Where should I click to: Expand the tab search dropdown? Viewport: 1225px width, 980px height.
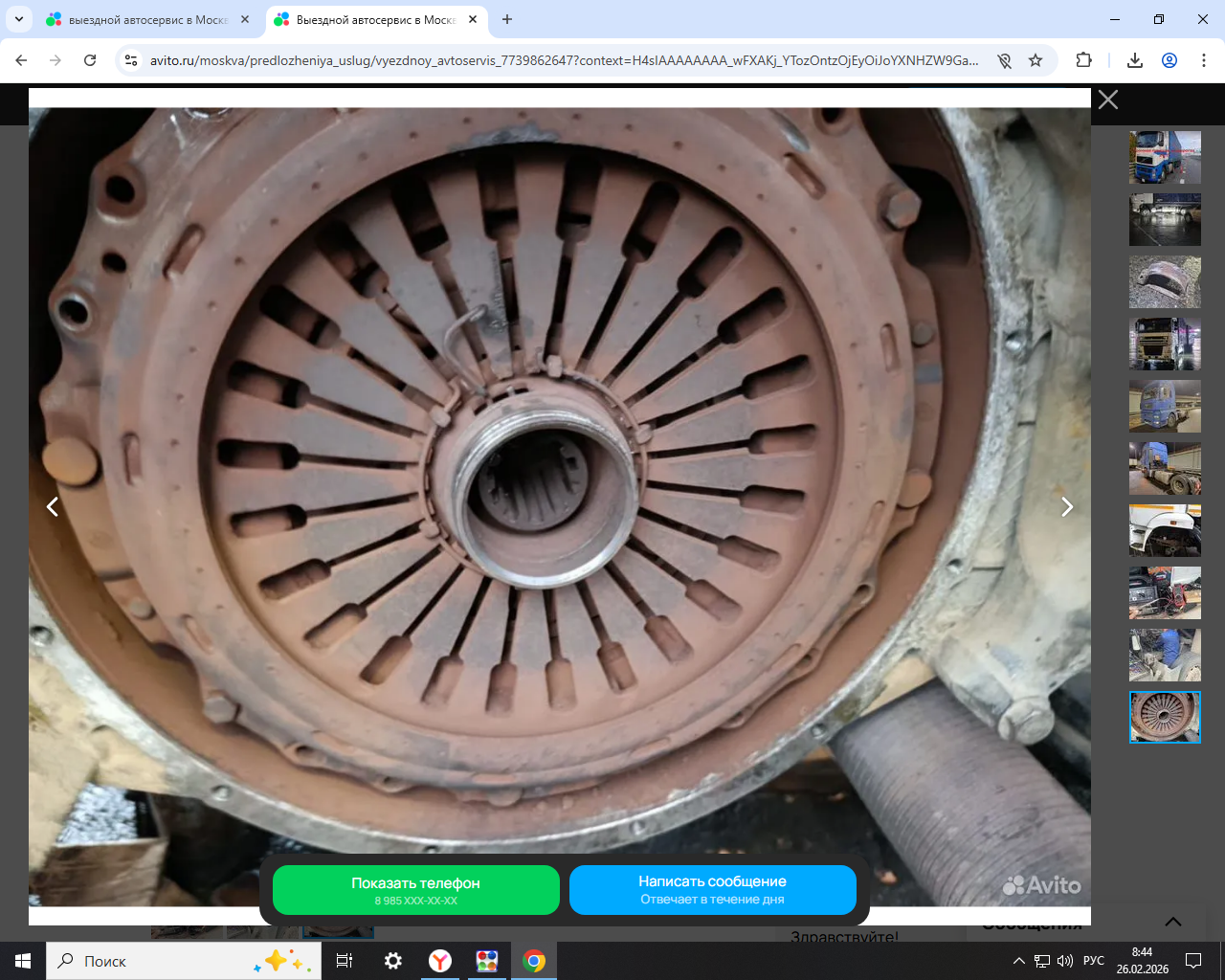pos(19,19)
